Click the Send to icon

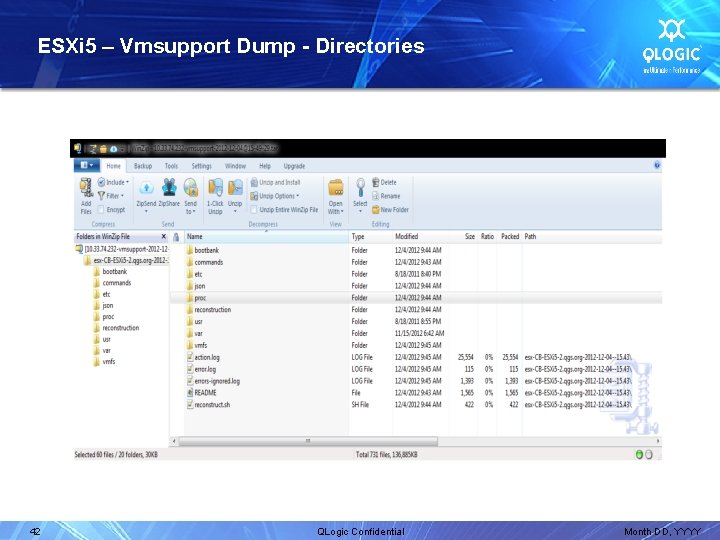click(191, 188)
